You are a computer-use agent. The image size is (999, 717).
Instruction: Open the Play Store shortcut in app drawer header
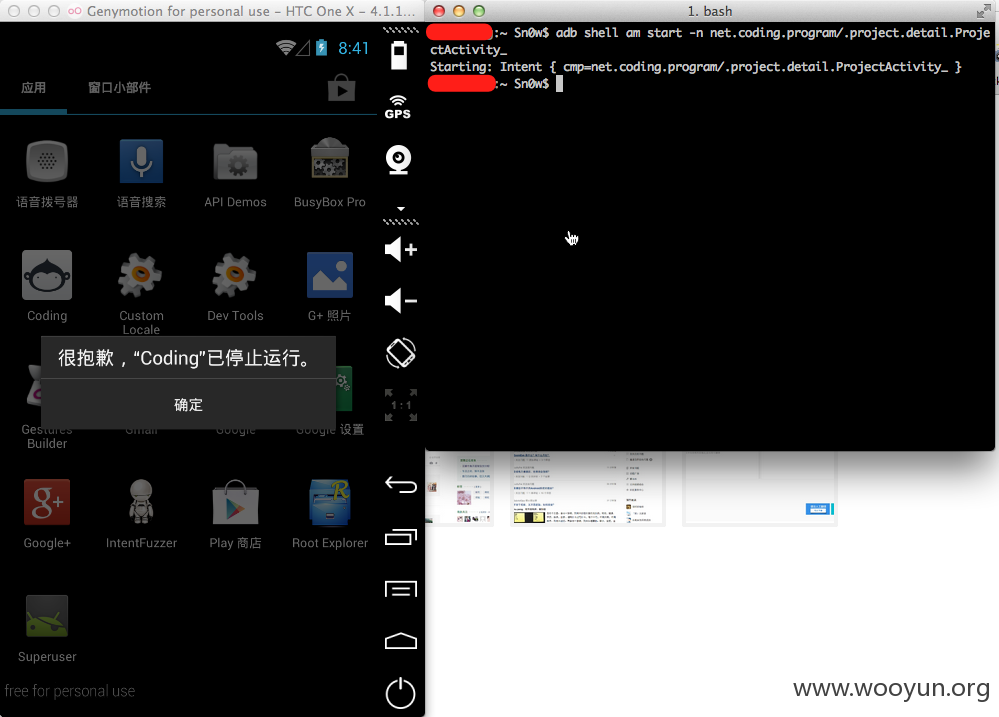tap(341, 88)
